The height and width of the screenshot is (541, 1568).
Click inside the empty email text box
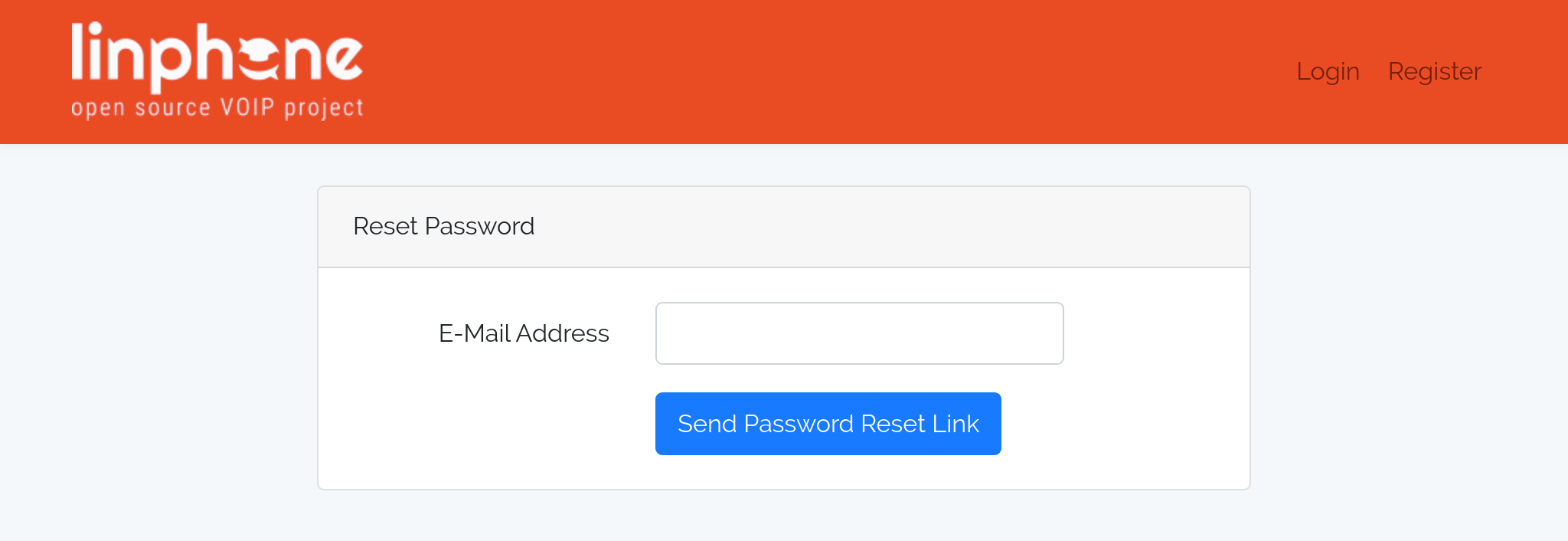coord(859,333)
